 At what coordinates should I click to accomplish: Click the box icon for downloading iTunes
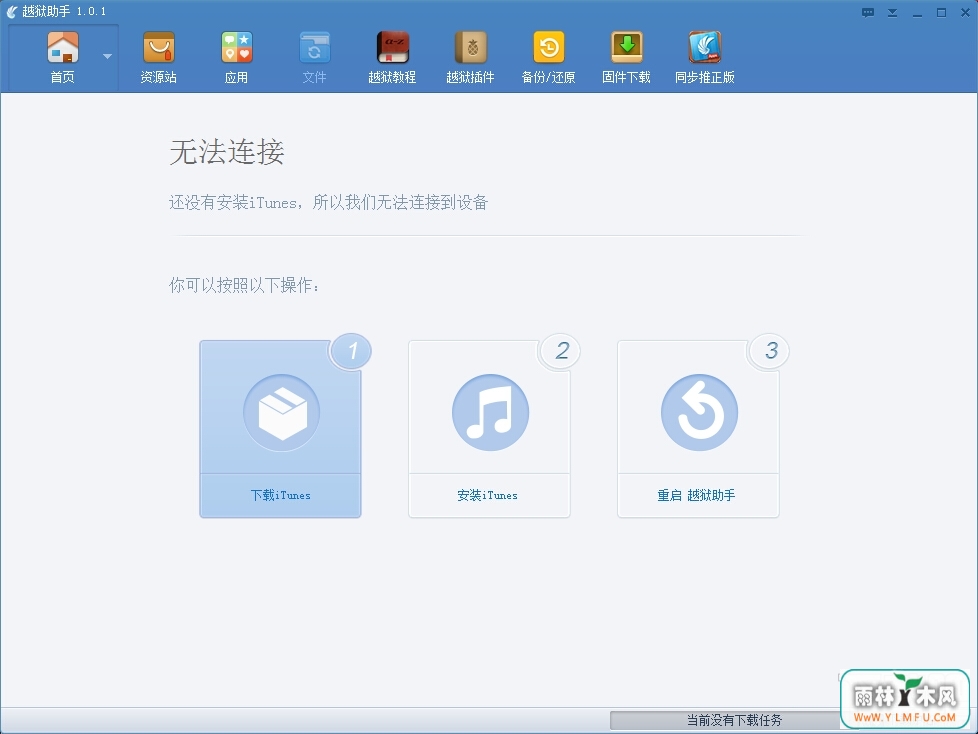point(281,412)
